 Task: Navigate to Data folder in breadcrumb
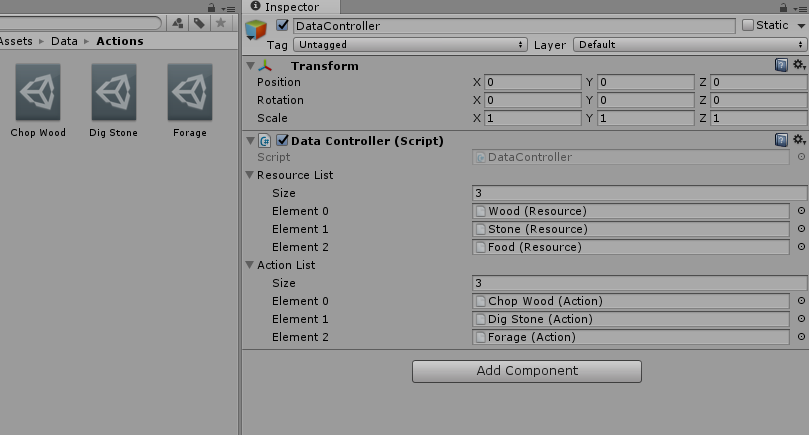point(64,41)
